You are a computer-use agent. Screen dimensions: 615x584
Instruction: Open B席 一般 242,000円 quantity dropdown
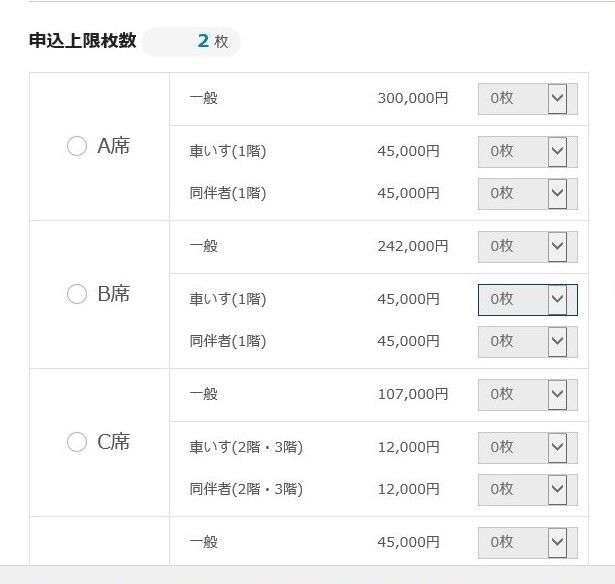pos(528,246)
